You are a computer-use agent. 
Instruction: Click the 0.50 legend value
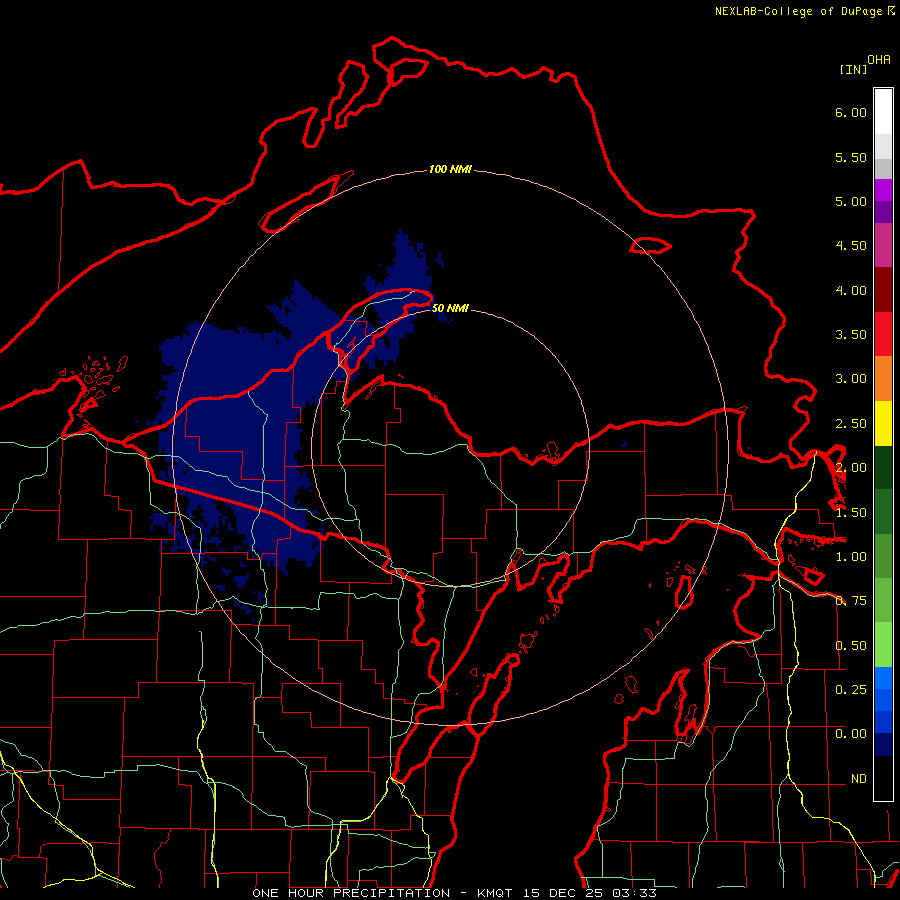click(x=851, y=646)
